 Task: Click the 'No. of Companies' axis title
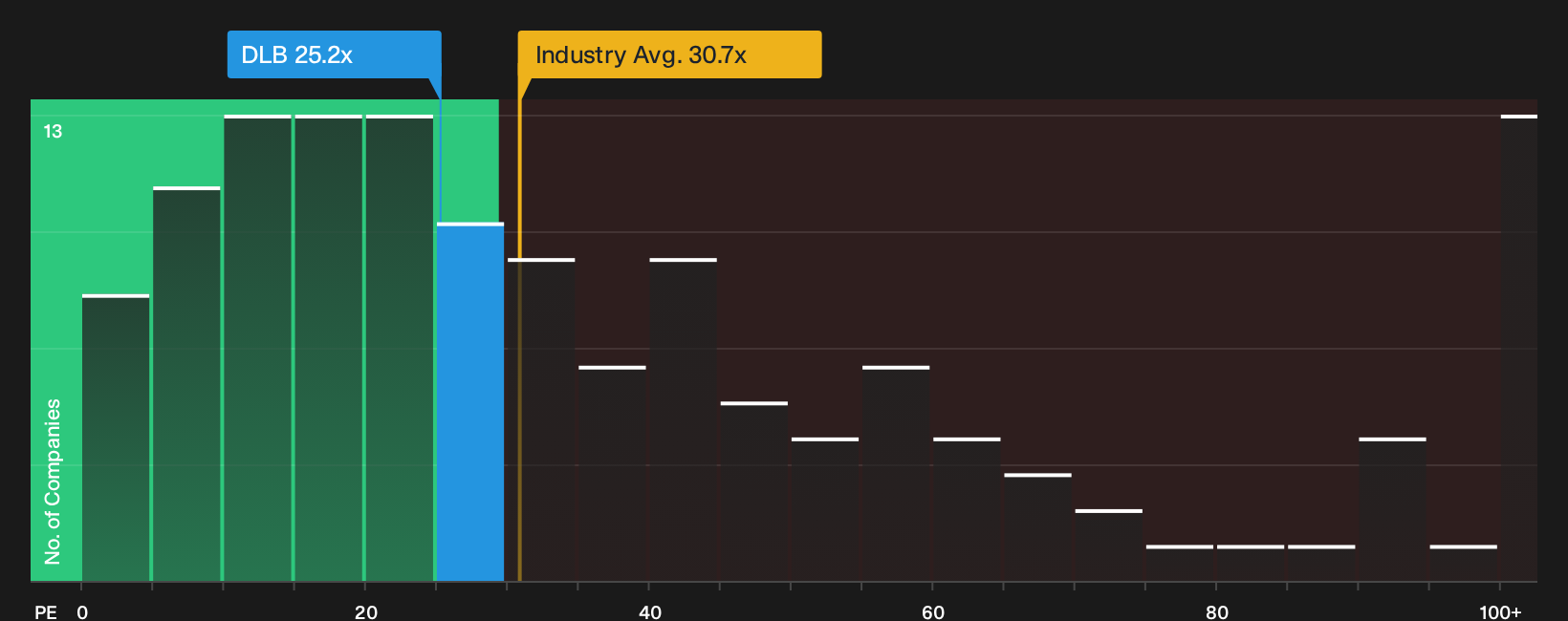(x=53, y=482)
